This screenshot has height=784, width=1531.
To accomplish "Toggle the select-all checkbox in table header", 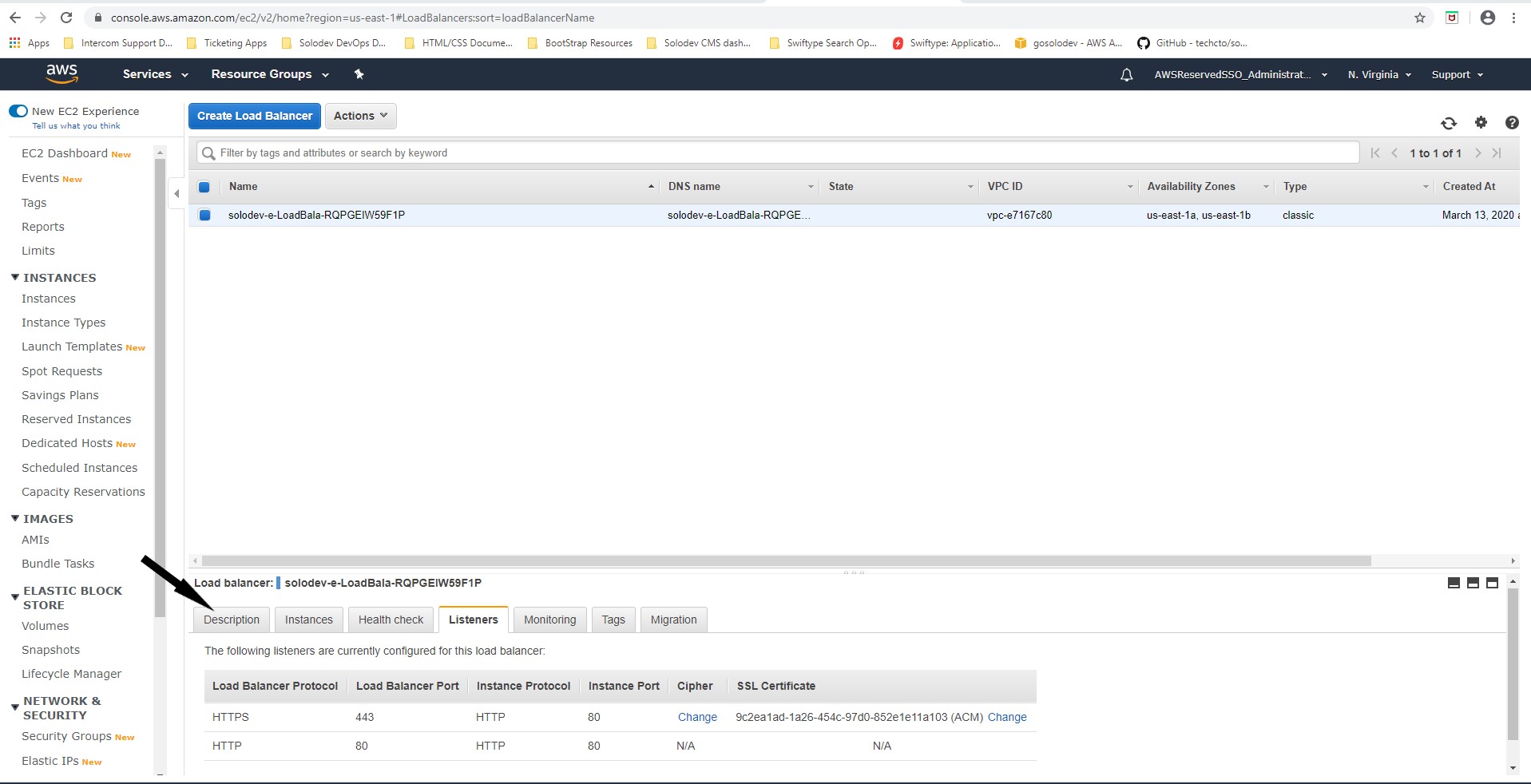I will pyautogui.click(x=204, y=187).
